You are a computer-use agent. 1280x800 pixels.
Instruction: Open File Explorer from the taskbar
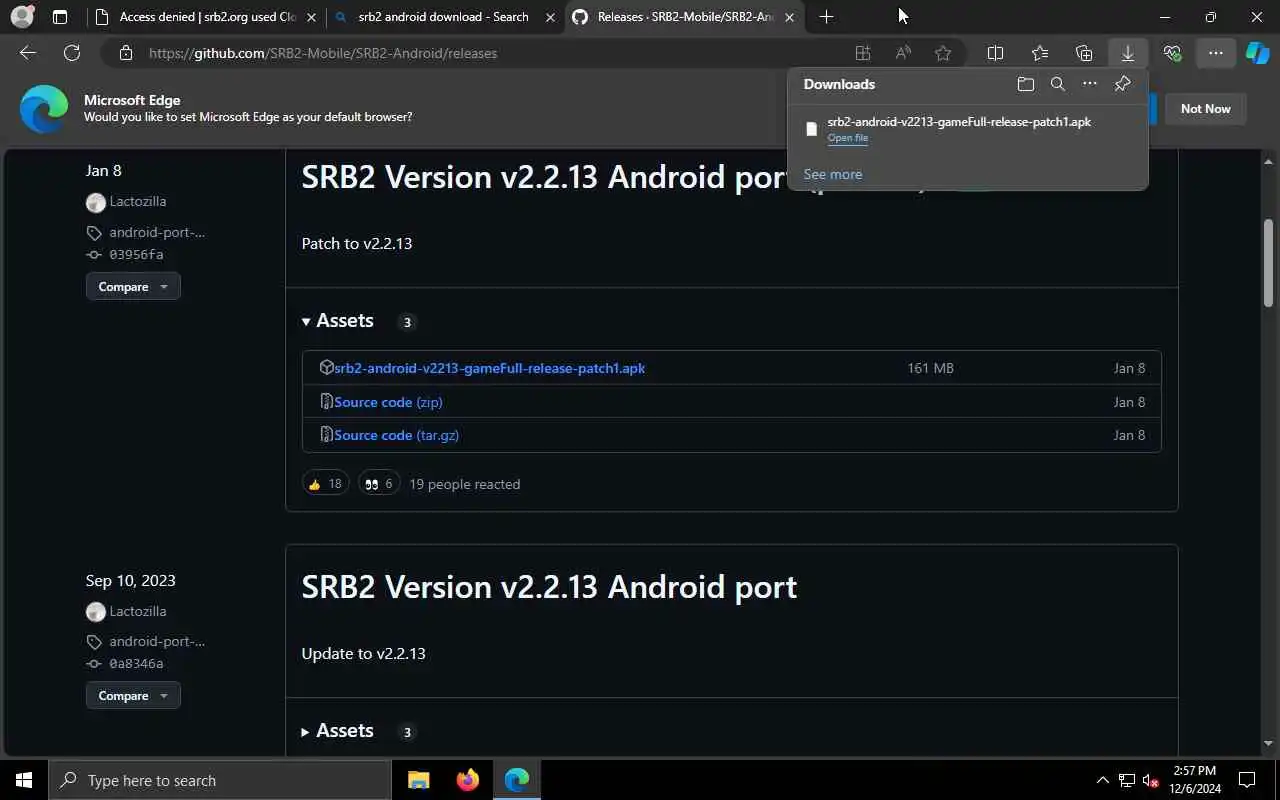[x=419, y=780]
